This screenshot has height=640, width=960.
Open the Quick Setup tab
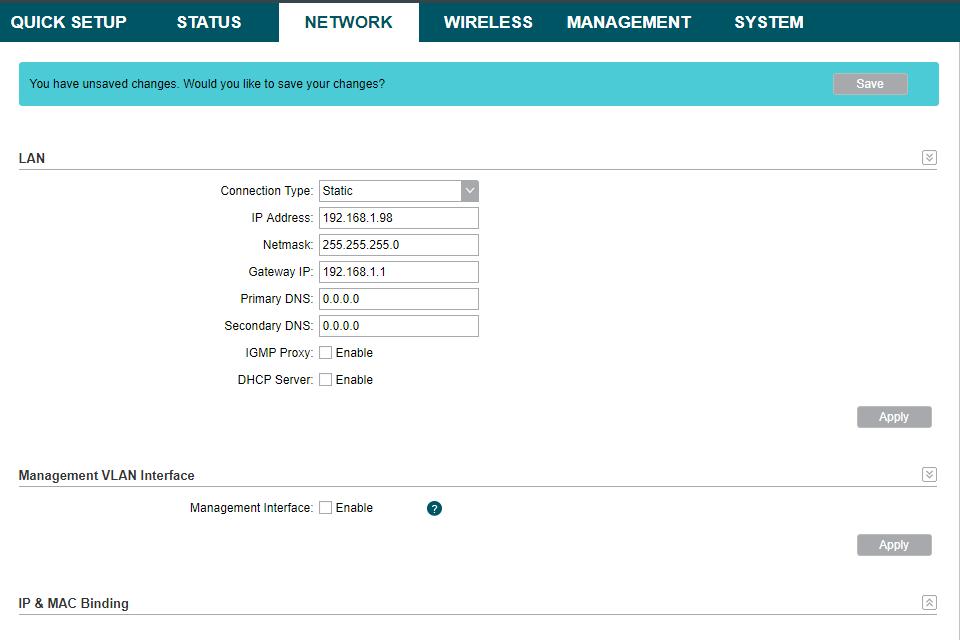click(69, 22)
